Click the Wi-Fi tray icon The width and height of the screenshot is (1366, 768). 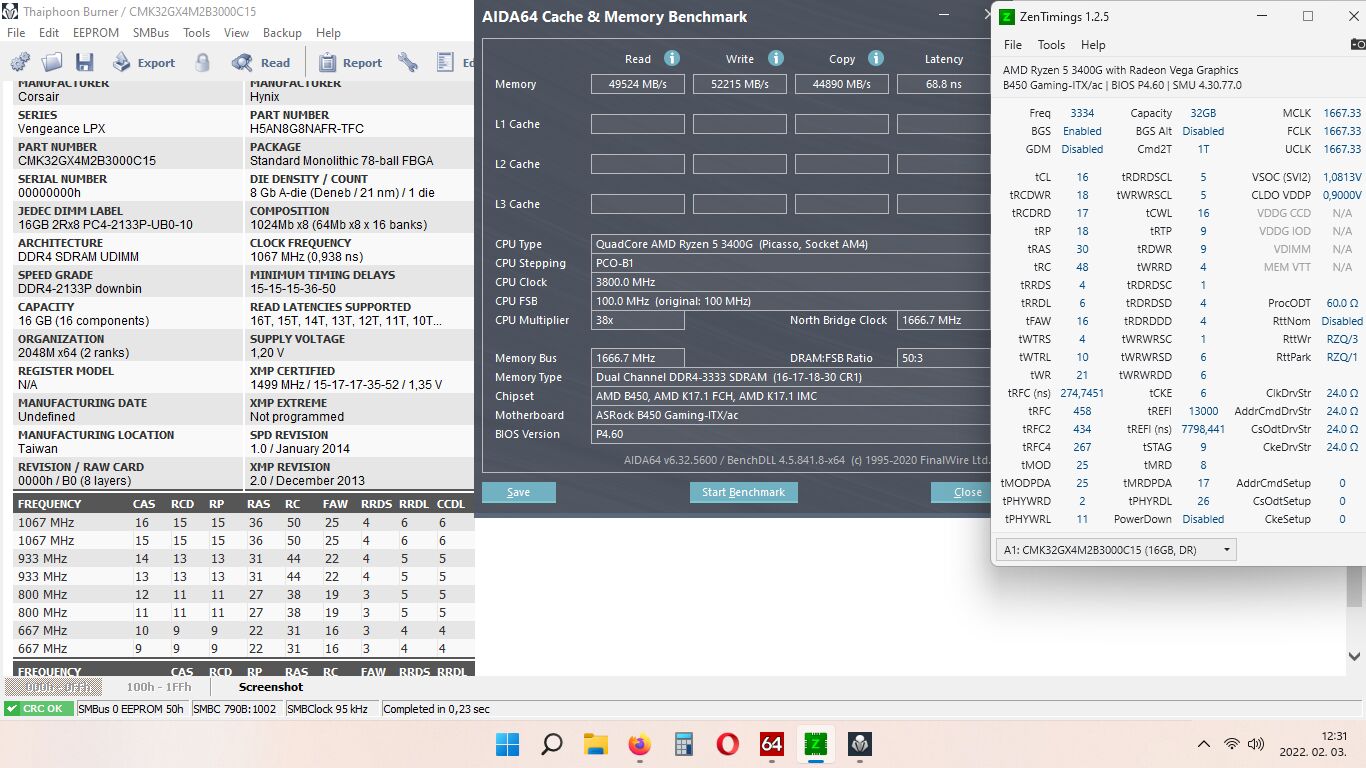[1232, 744]
